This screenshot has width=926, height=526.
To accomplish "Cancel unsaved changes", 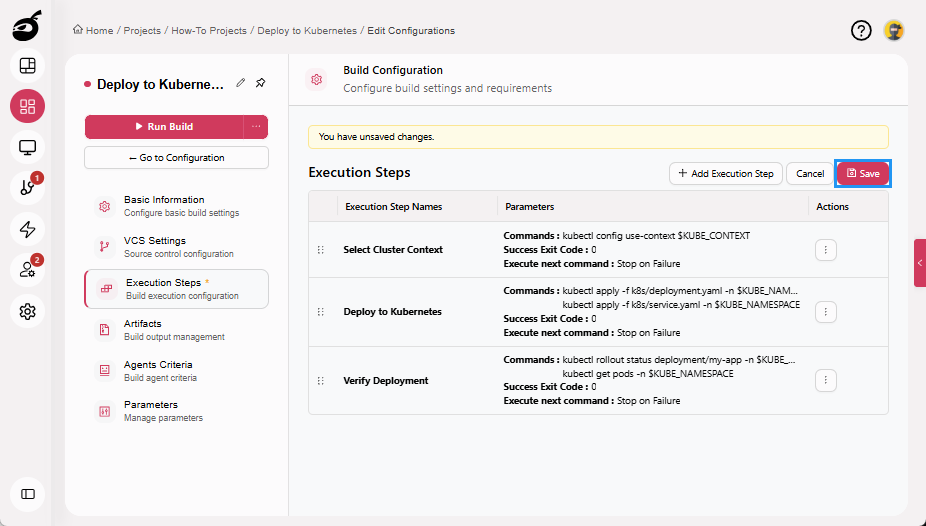I will [810, 174].
